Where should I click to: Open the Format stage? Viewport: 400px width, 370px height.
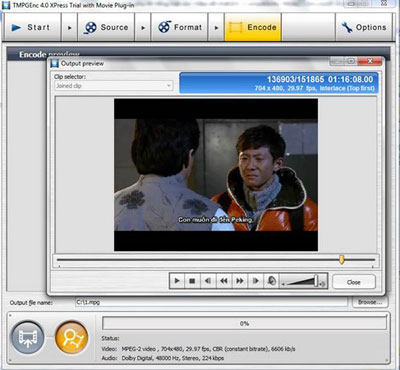coord(180,27)
